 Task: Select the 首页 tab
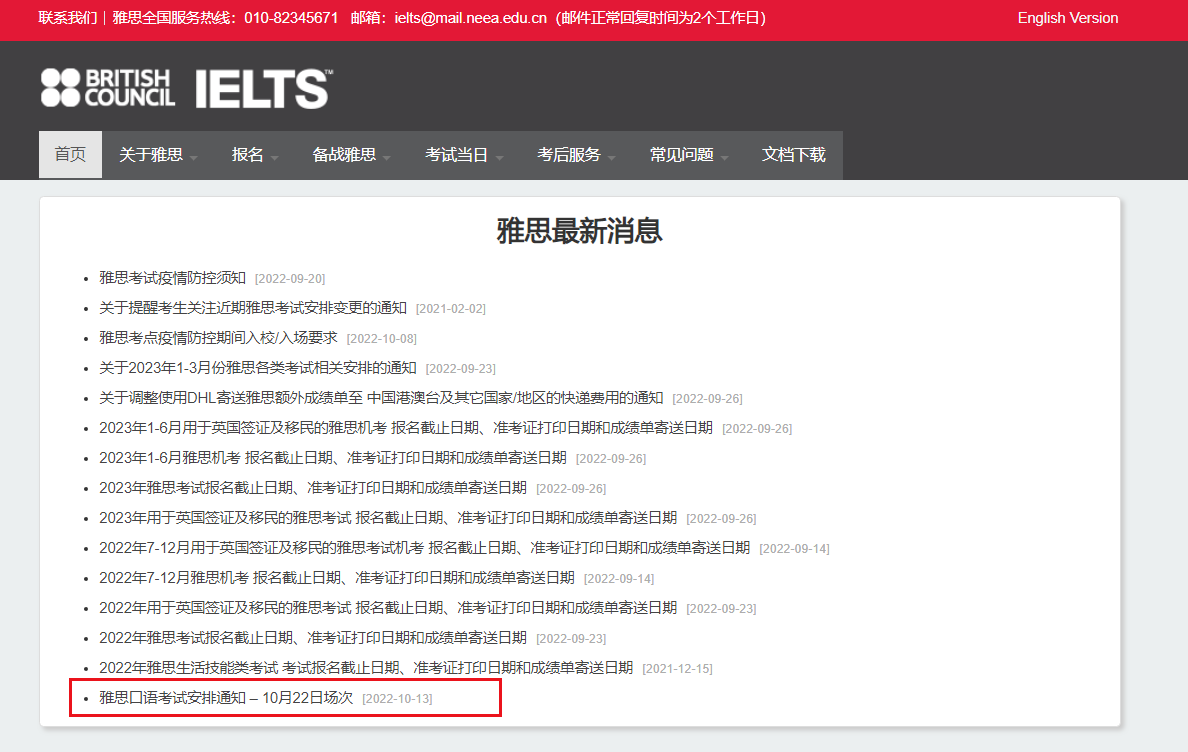[70, 154]
